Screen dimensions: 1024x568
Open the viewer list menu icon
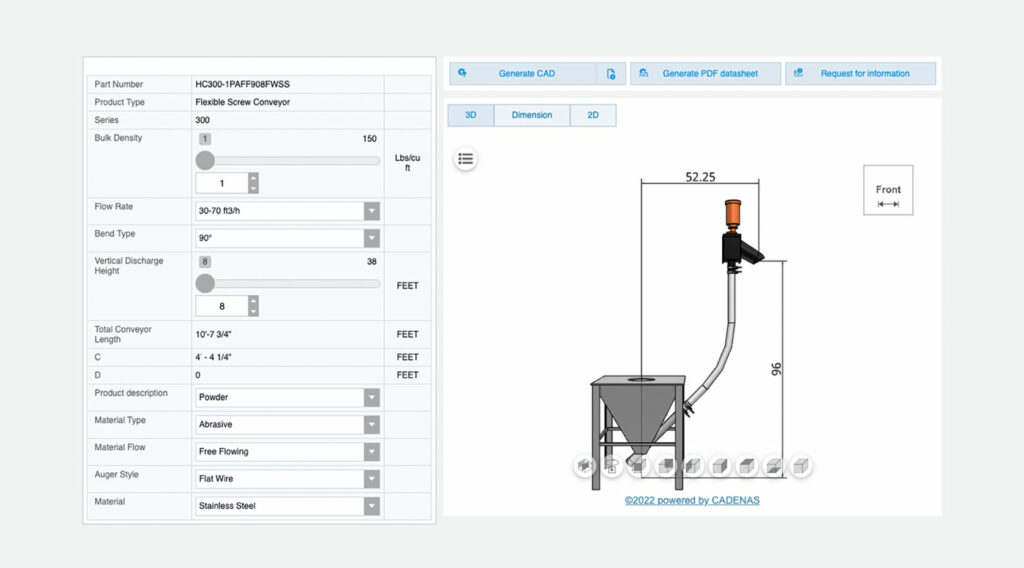pyautogui.click(x=466, y=159)
